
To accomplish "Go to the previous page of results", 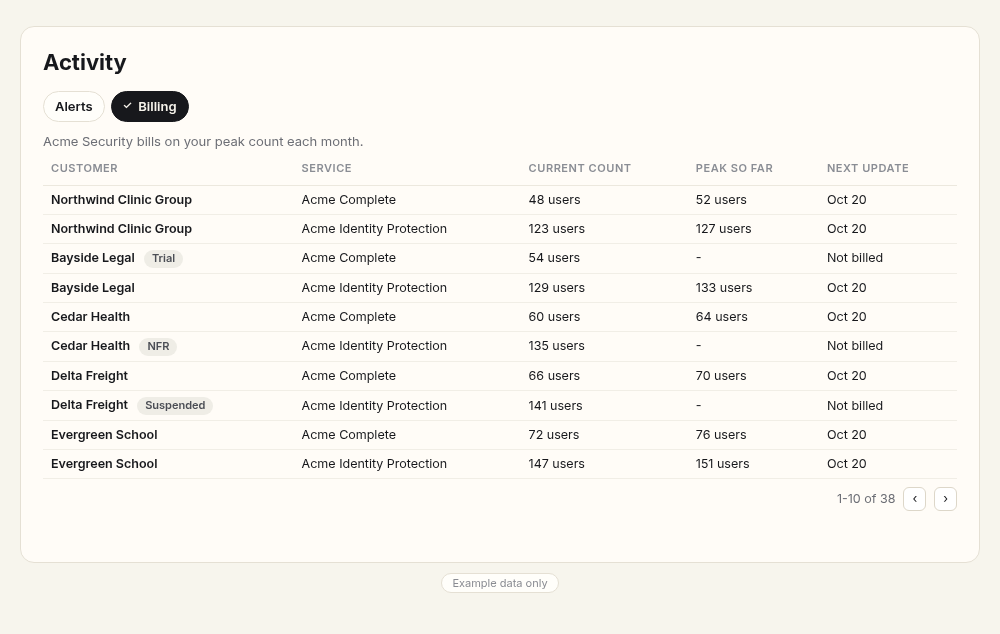I will [x=915, y=499].
